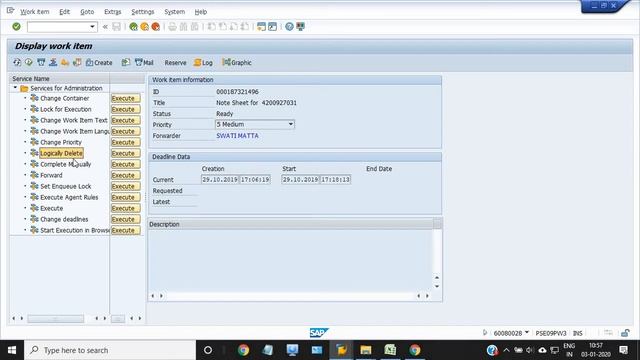Click the open padlock icon in status bar
Image resolution: width=640 pixels, height=360 pixels.
point(625,333)
